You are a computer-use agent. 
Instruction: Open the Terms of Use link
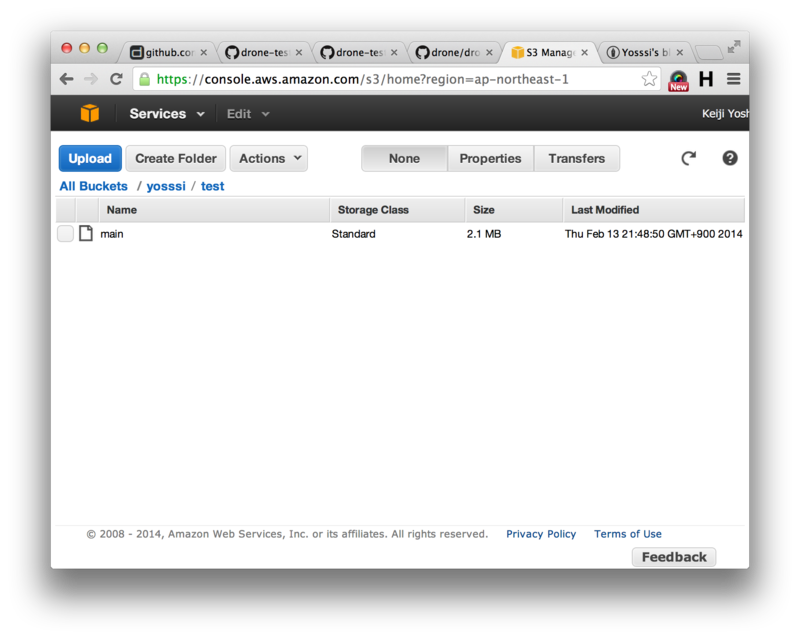click(x=628, y=534)
